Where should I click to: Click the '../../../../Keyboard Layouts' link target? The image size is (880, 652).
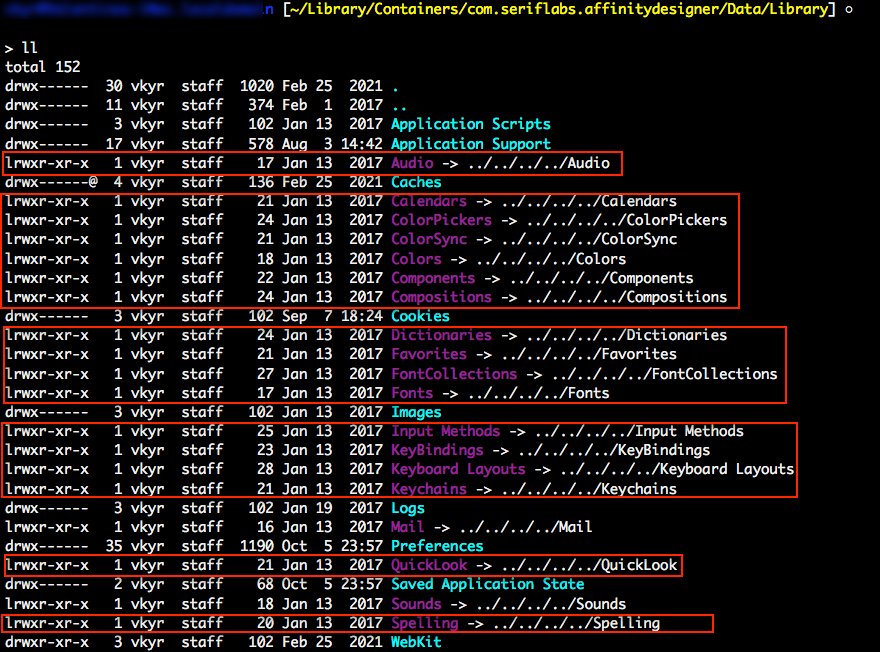pos(677,470)
